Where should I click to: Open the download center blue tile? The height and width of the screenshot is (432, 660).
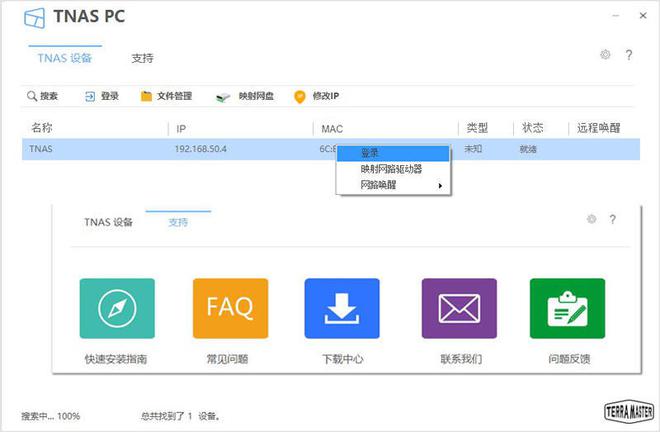click(x=342, y=308)
